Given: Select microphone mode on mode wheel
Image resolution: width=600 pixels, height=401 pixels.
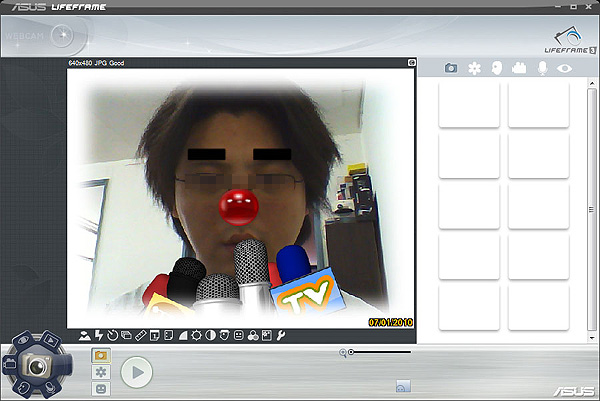Looking at the screenshot, I should (x=51, y=388).
